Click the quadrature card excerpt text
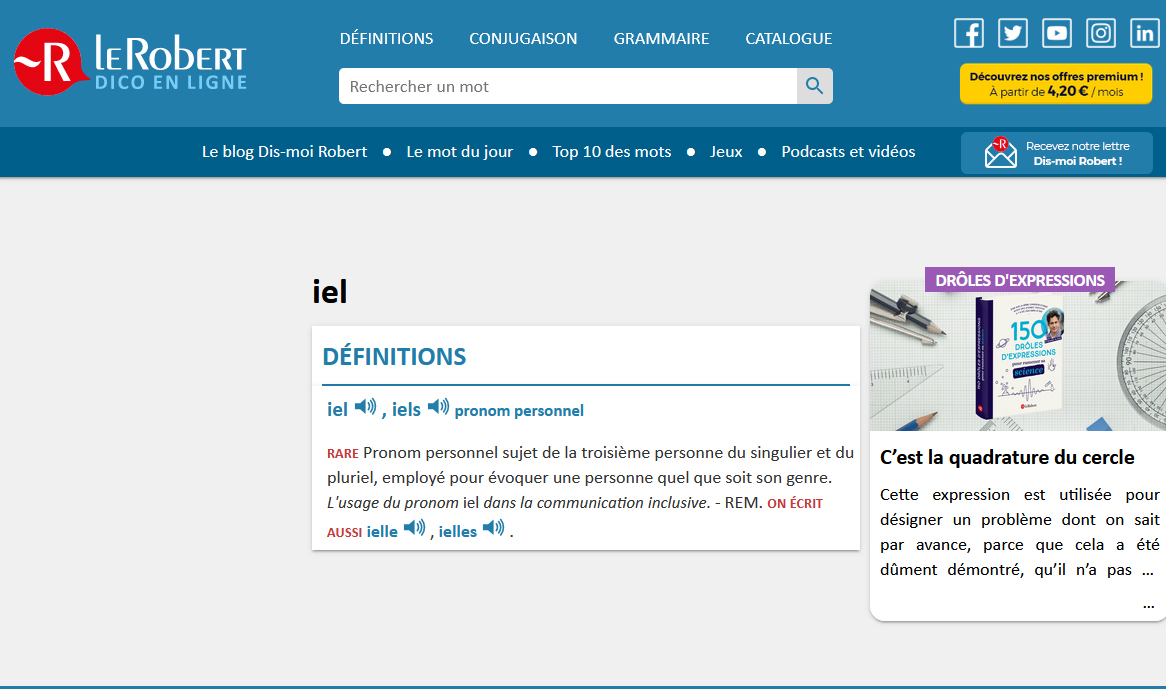Viewport: 1166px width, 689px height. coord(1020,532)
